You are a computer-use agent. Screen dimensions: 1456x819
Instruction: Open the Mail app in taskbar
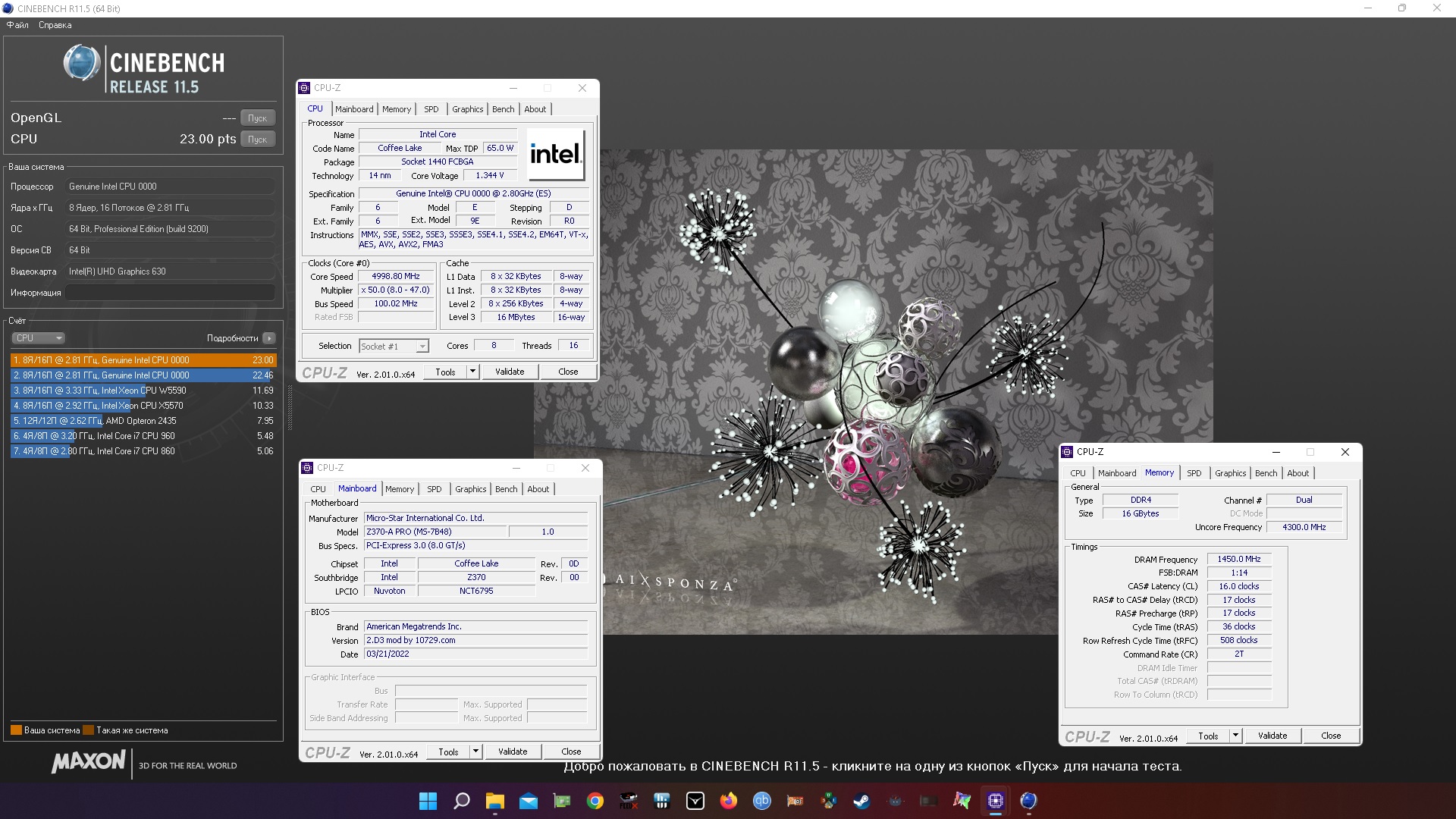tap(528, 801)
